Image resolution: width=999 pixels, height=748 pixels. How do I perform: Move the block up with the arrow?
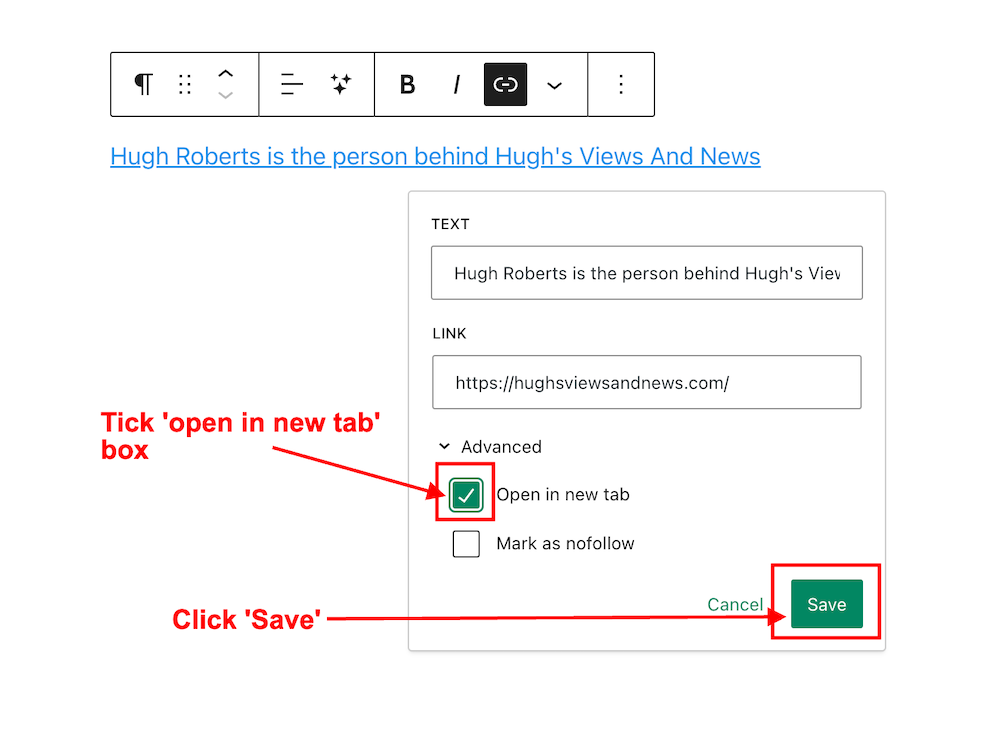coord(226,74)
